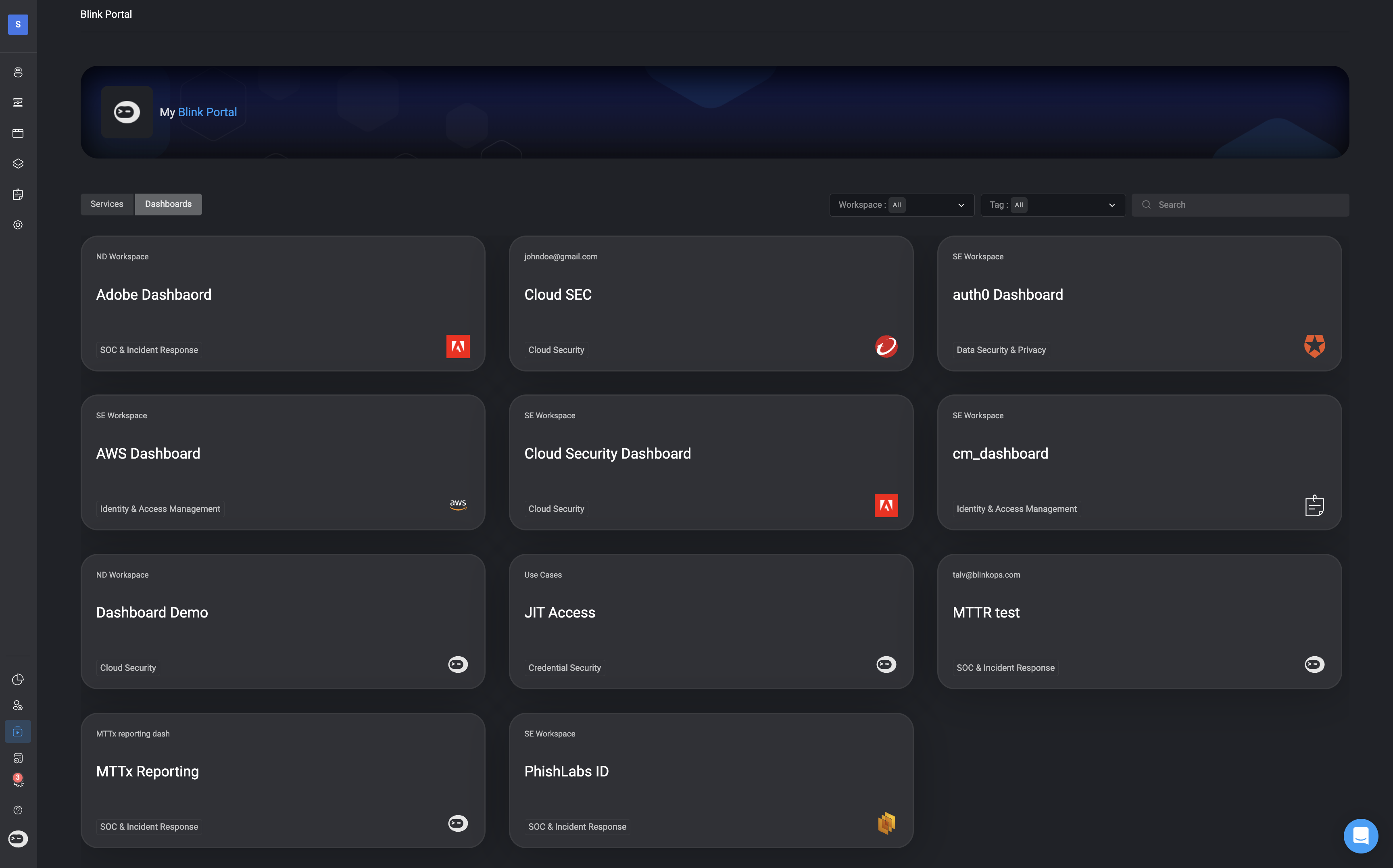Click the blue S workspace avatar

18,24
